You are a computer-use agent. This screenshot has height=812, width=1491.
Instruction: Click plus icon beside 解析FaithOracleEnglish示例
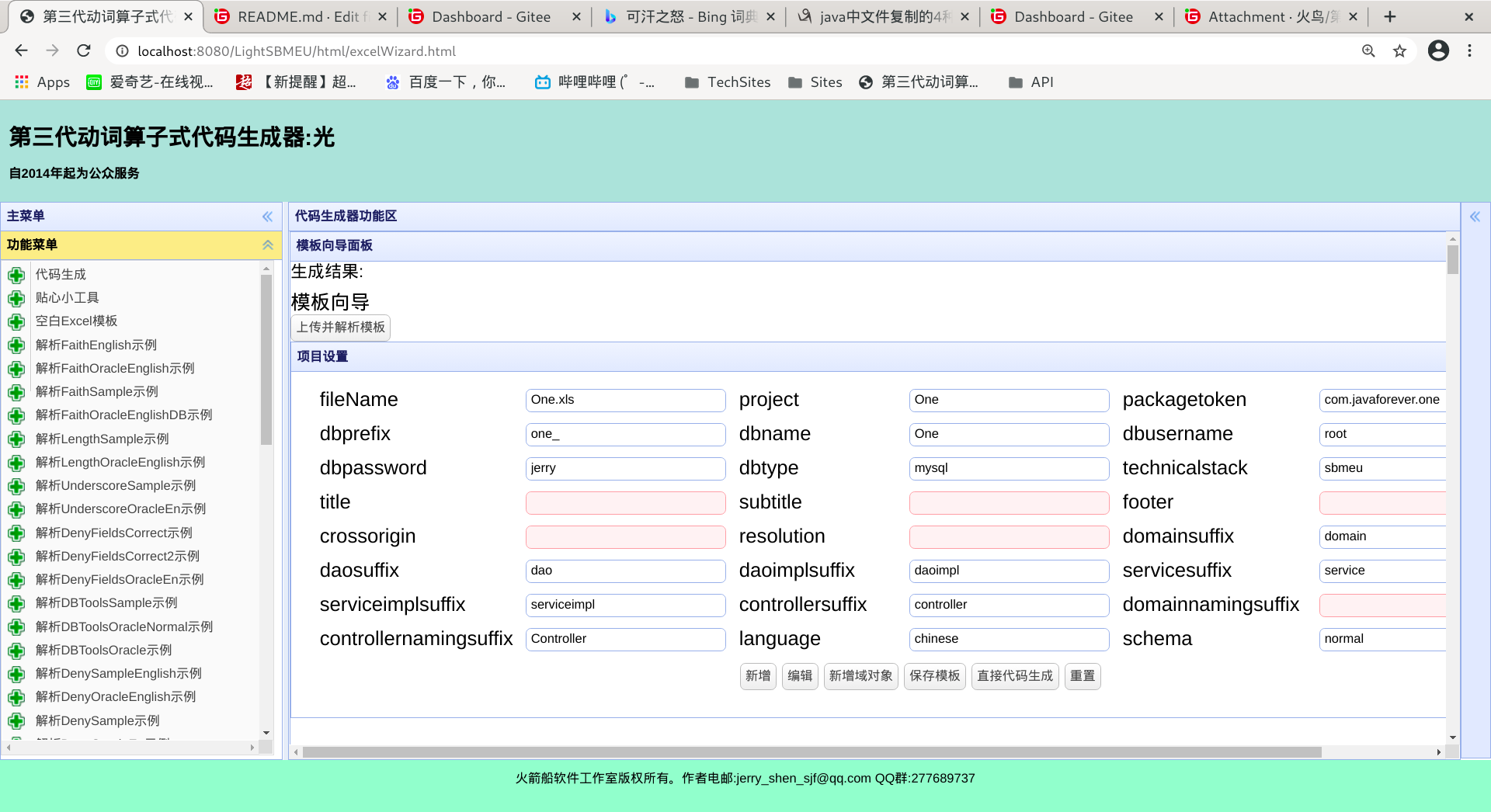(16, 369)
